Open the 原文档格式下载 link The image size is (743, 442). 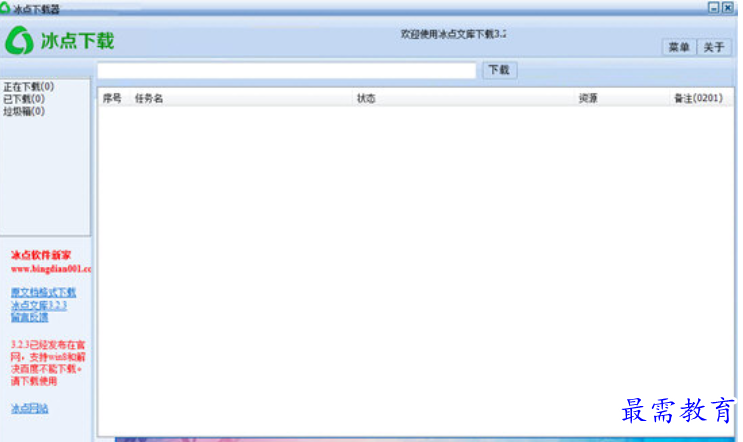point(43,292)
